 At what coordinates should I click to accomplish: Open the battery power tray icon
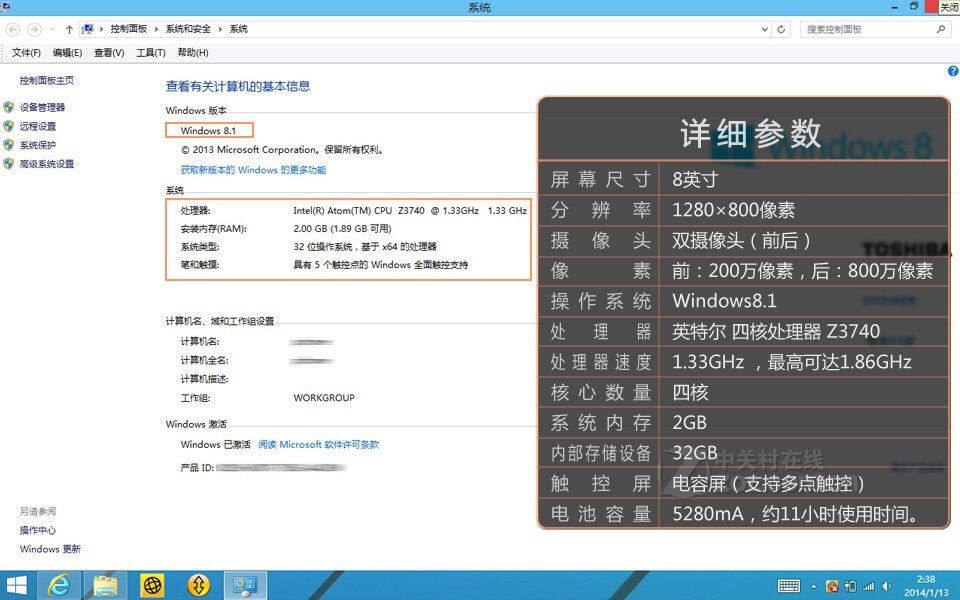coord(850,587)
